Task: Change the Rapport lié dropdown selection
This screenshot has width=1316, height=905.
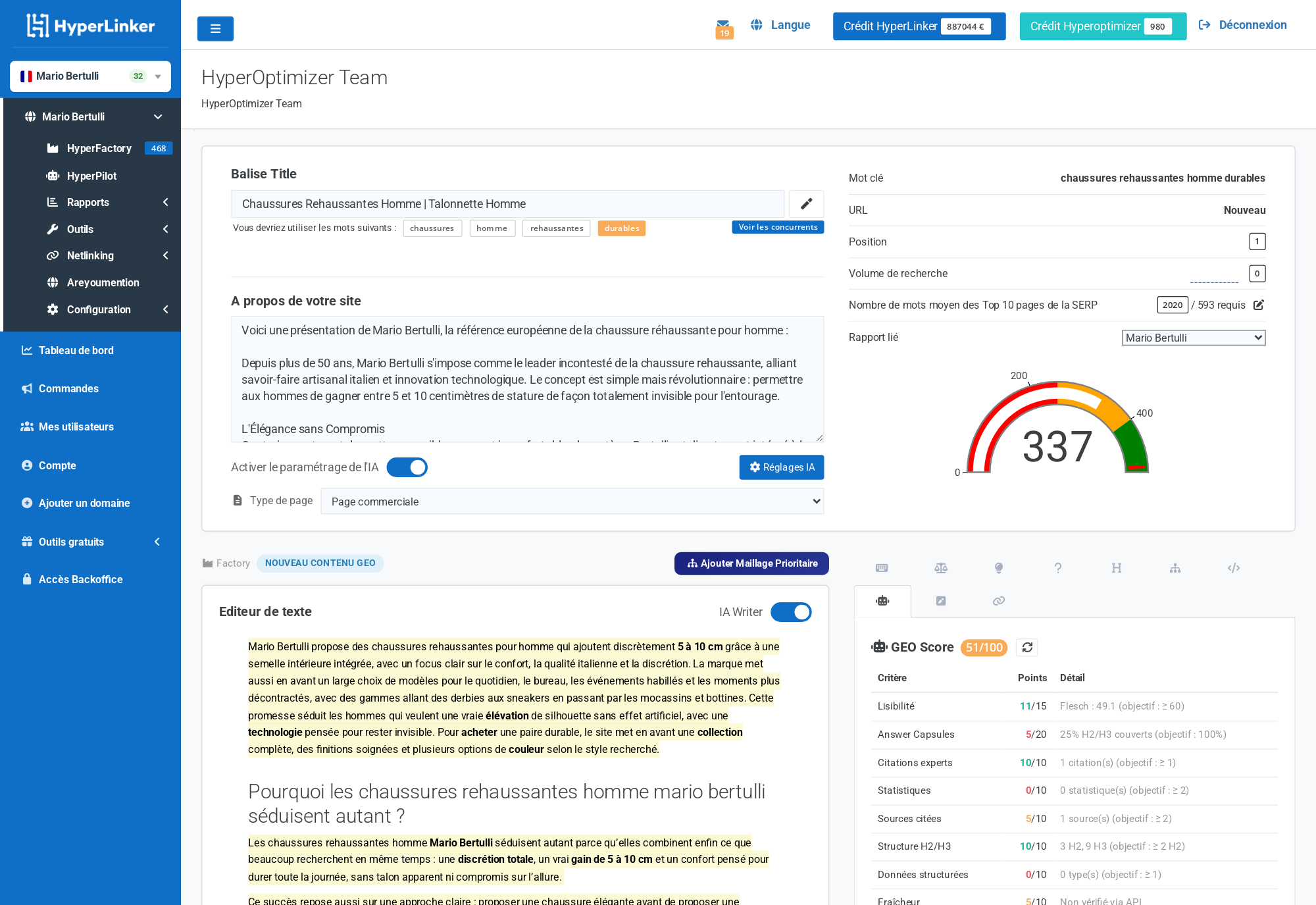Action: (x=1193, y=337)
